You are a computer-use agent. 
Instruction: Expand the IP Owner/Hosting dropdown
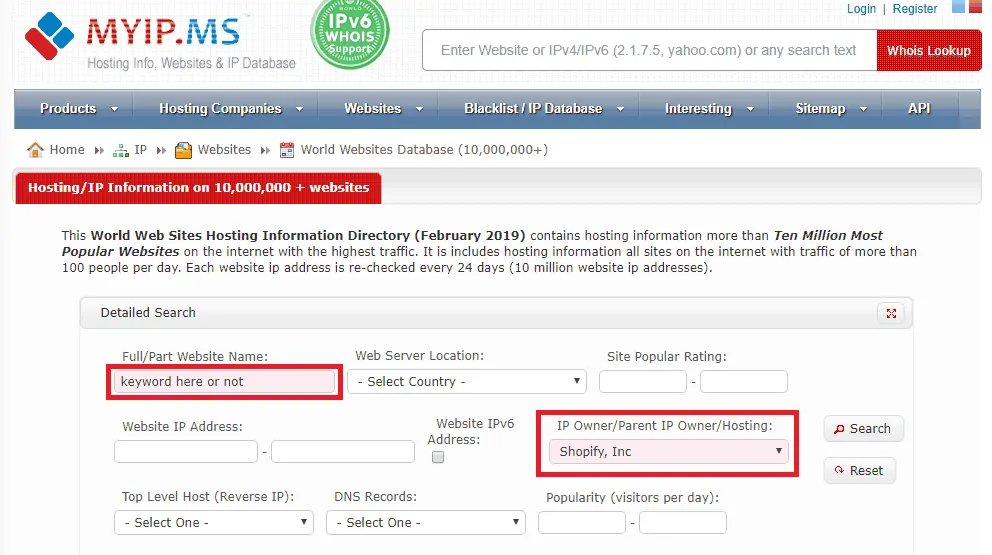coord(668,452)
